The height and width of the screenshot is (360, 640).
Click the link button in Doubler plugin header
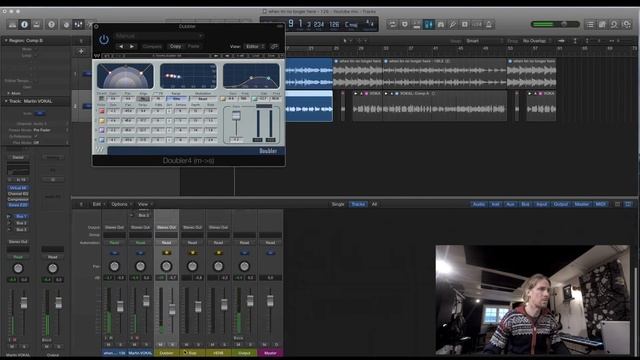click(x=275, y=46)
